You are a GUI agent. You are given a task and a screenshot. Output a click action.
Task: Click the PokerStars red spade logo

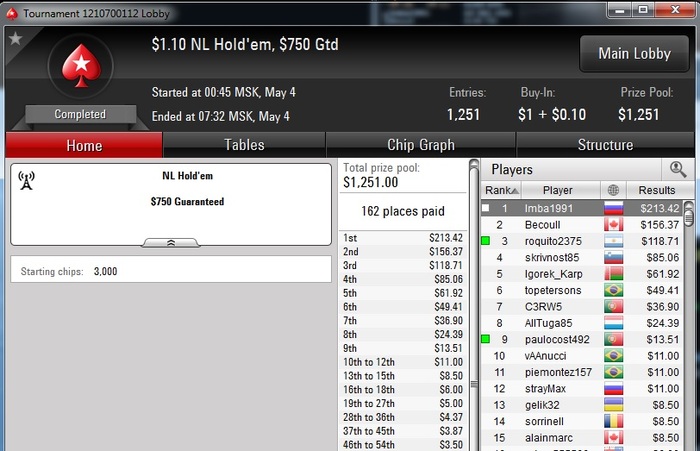[x=81, y=65]
